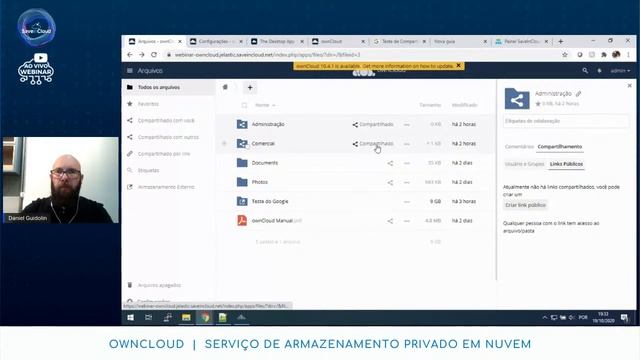The image size is (640, 360).
Task: Open Compartilhado com outros in sidebar
Action: [x=169, y=137]
